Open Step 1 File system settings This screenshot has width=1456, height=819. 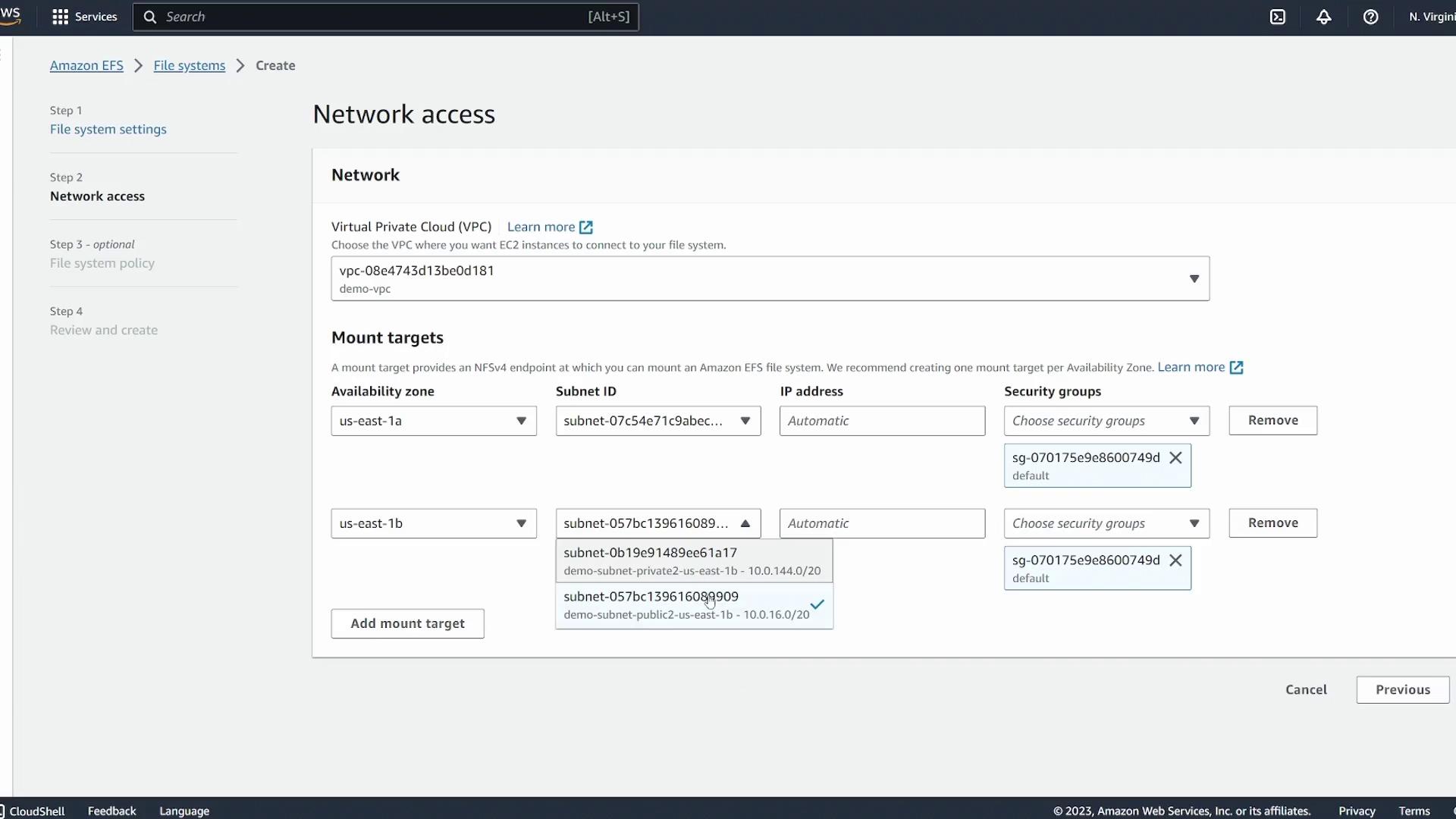point(108,129)
